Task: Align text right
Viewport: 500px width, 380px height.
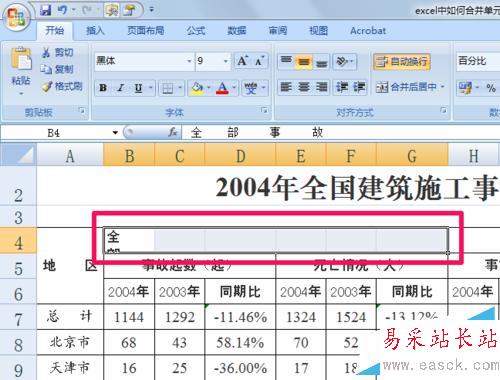Action: (x=321, y=87)
